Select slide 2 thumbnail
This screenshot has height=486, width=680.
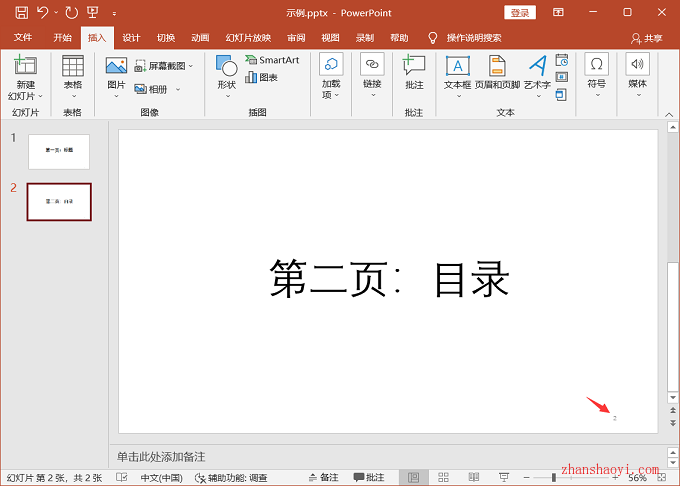click(59, 202)
